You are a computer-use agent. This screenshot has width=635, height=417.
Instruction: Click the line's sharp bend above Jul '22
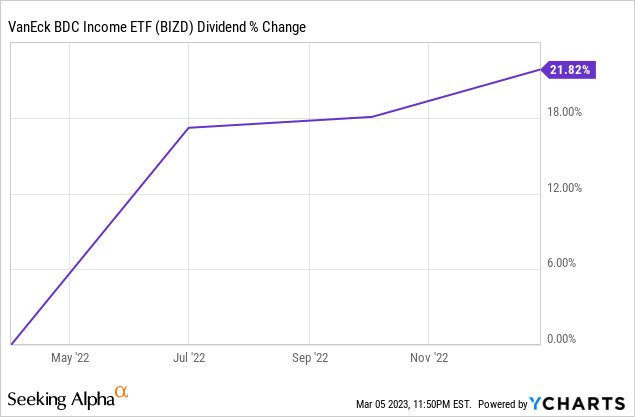(189, 128)
